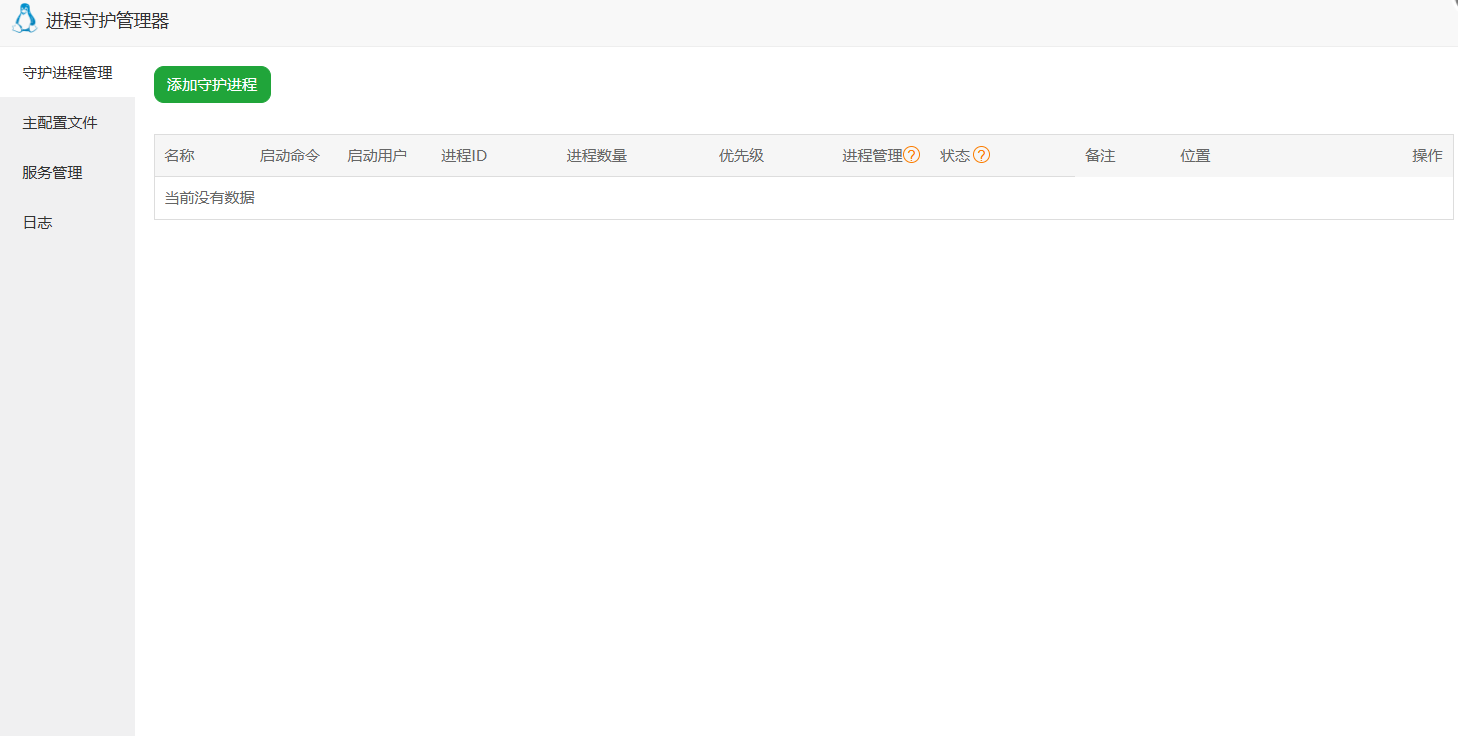Click the 进程ID column header

click(x=462, y=155)
